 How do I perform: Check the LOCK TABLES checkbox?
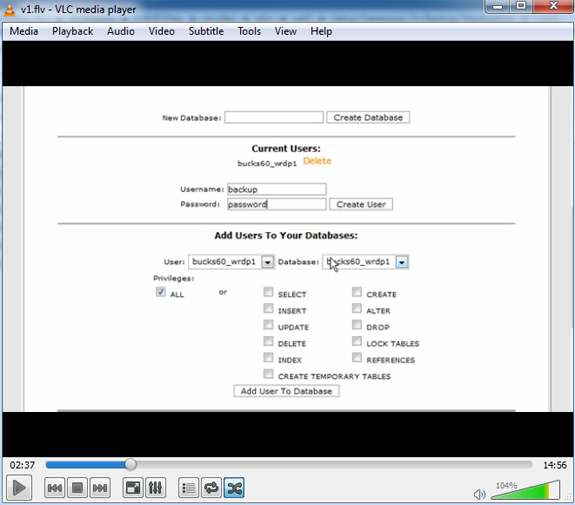[x=357, y=341]
